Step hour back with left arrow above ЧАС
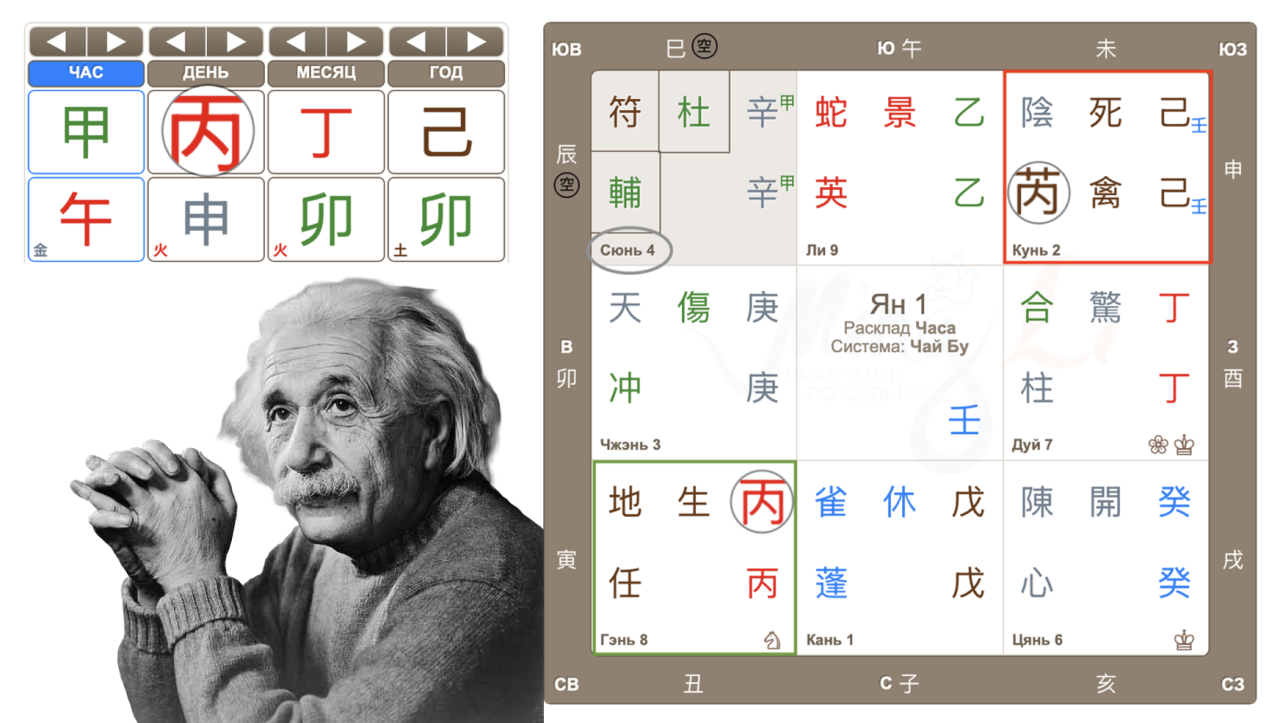This screenshot has height=723, width=1280. (57, 42)
